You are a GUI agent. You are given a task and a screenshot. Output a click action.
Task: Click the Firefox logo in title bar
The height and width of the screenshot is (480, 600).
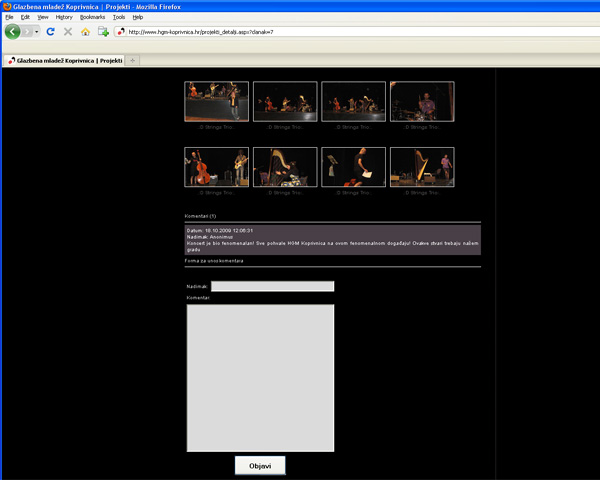click(7, 6)
